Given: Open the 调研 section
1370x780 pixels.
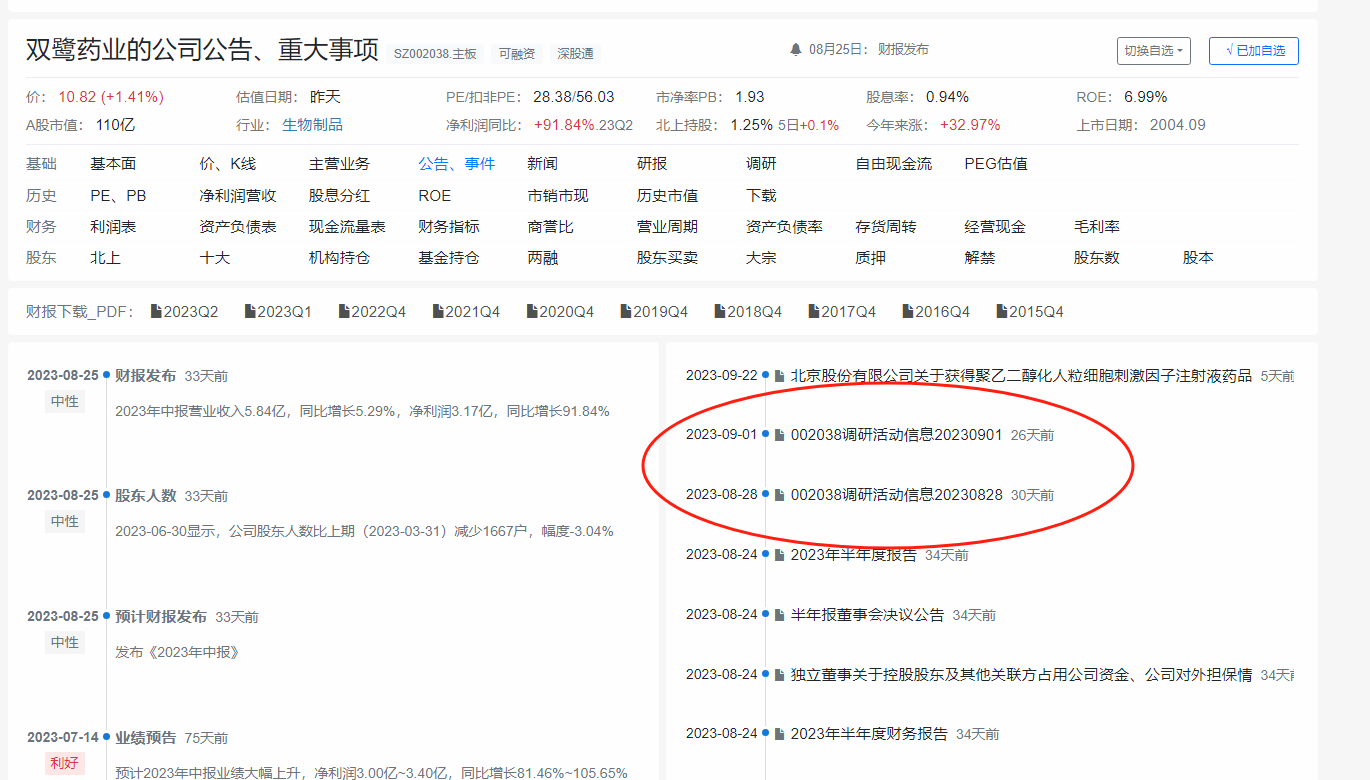Looking at the screenshot, I should point(761,164).
